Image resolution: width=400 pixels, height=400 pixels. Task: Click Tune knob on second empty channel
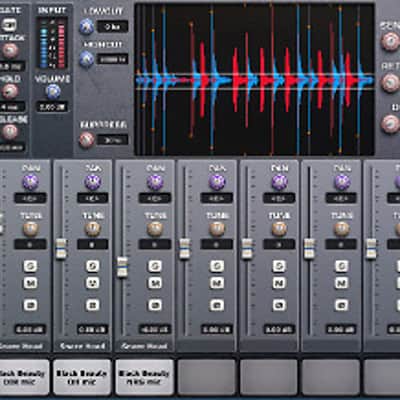(279, 229)
